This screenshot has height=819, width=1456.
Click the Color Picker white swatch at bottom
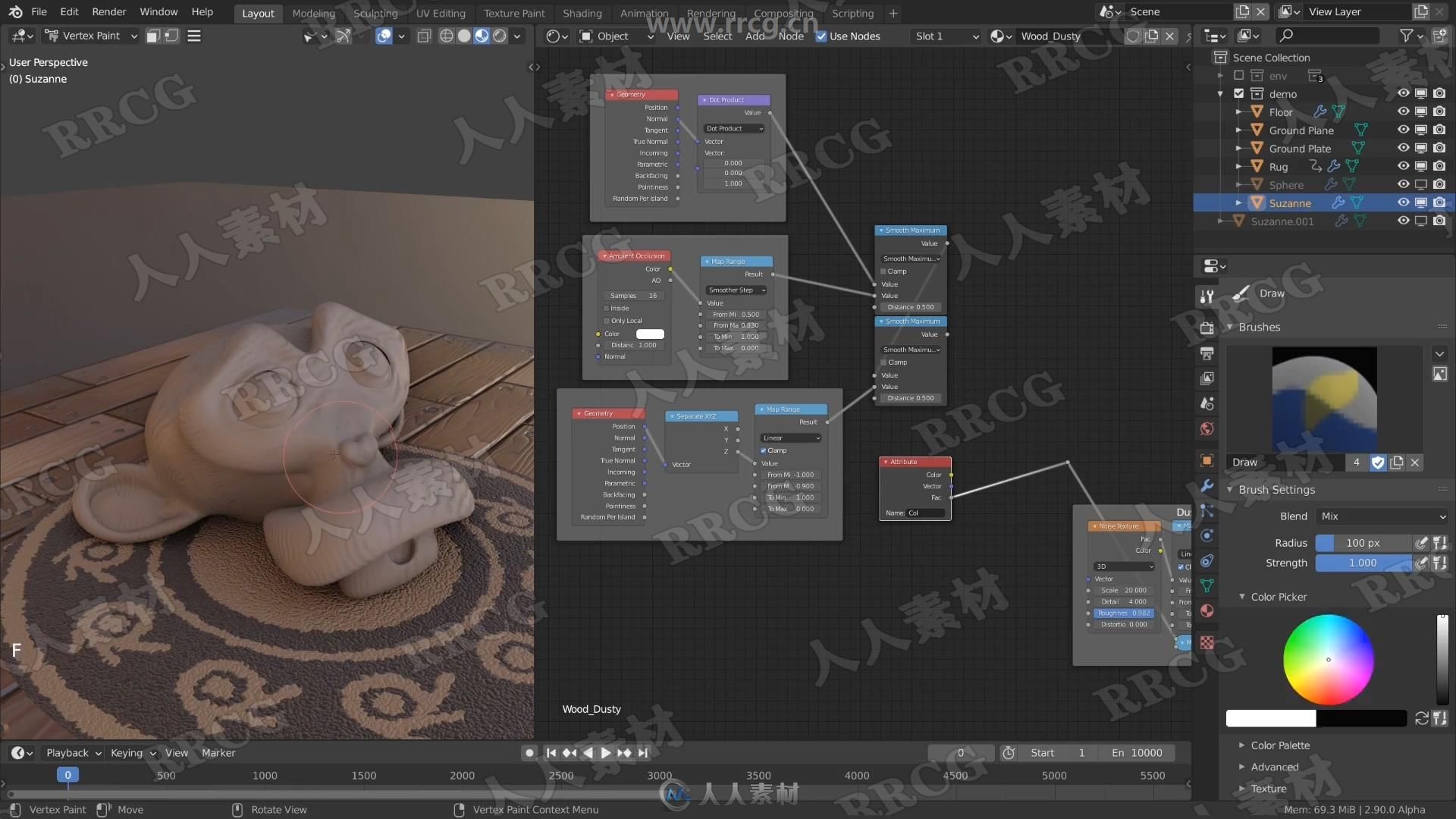click(1272, 718)
